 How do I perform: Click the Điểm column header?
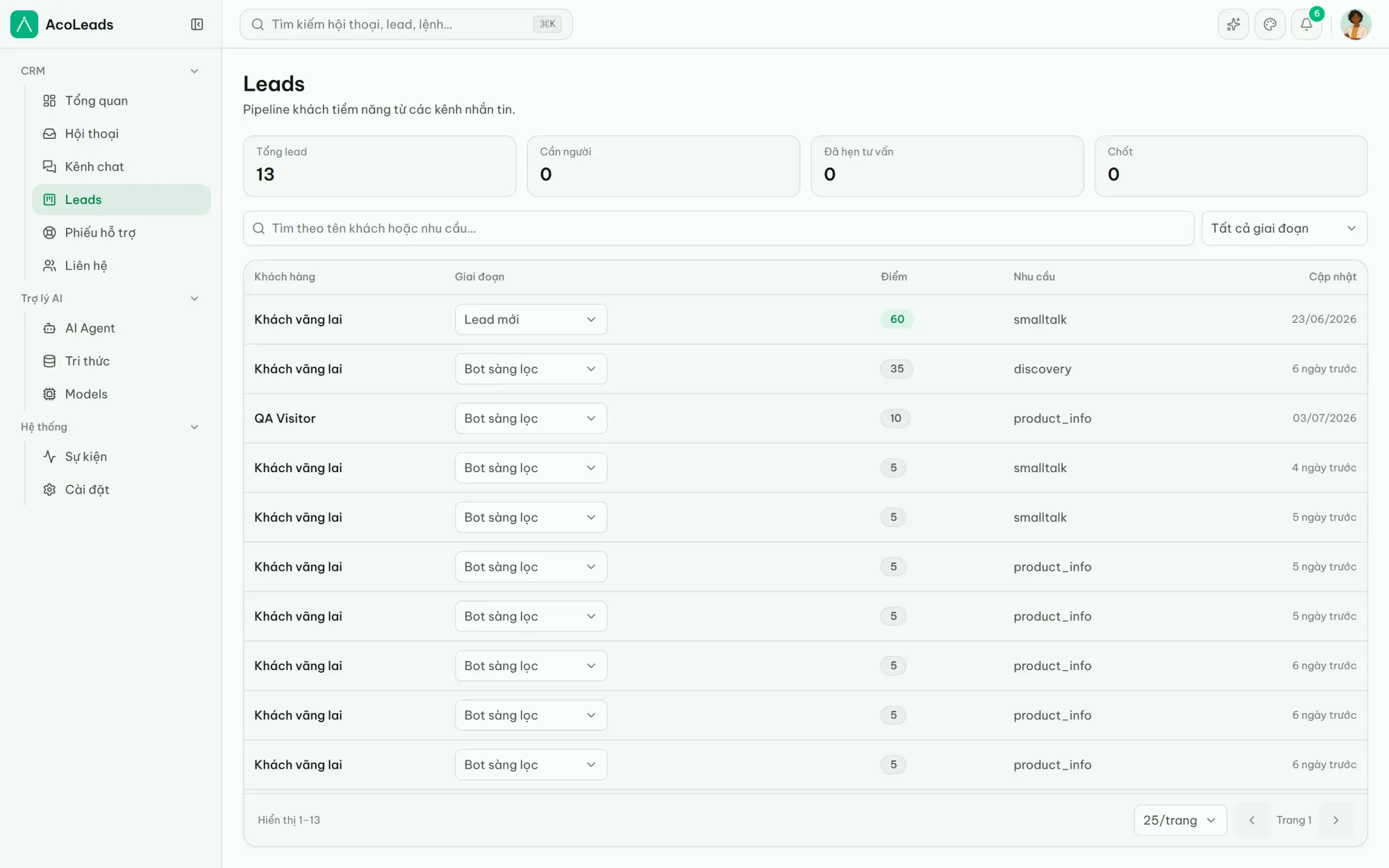(x=894, y=276)
